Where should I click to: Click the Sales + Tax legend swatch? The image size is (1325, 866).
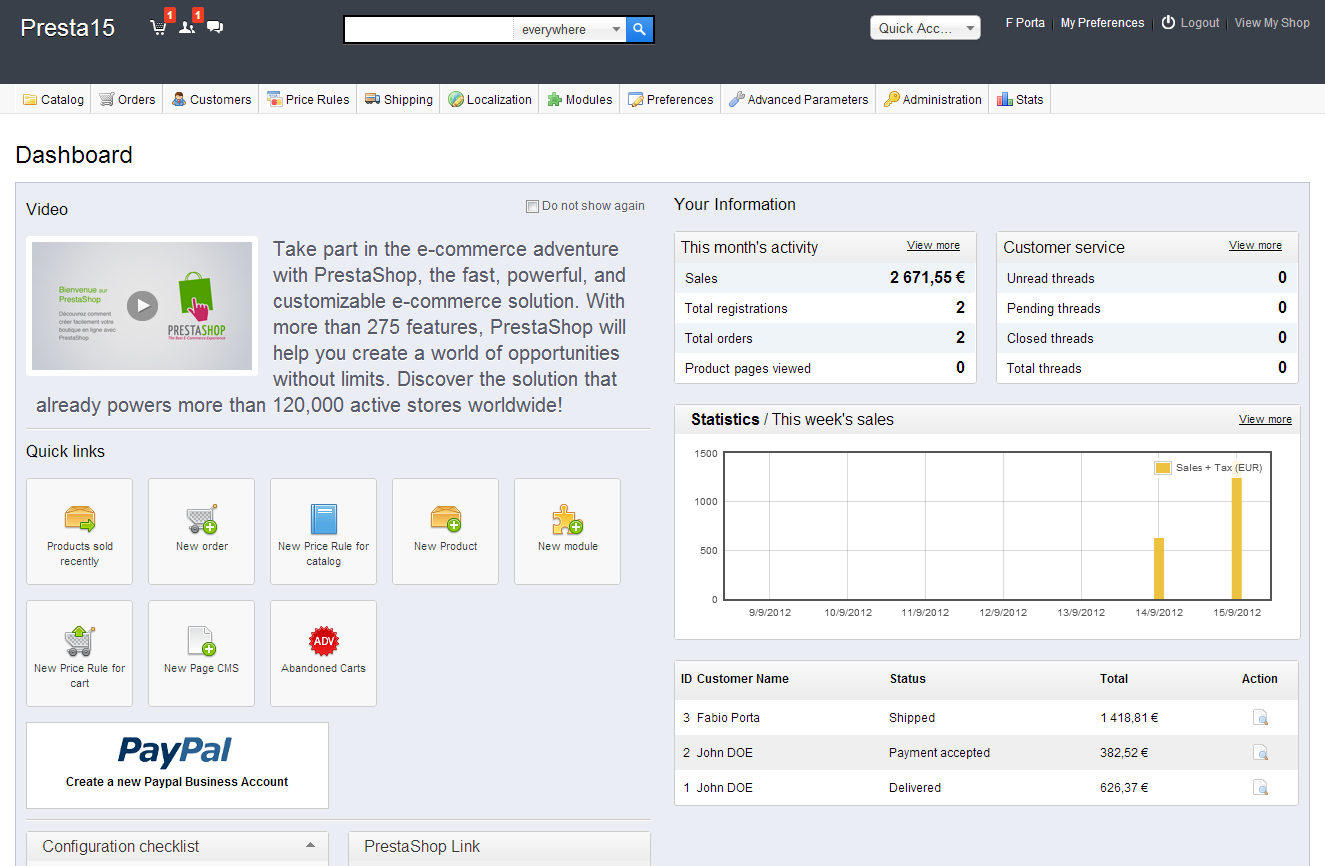pyautogui.click(x=1163, y=468)
